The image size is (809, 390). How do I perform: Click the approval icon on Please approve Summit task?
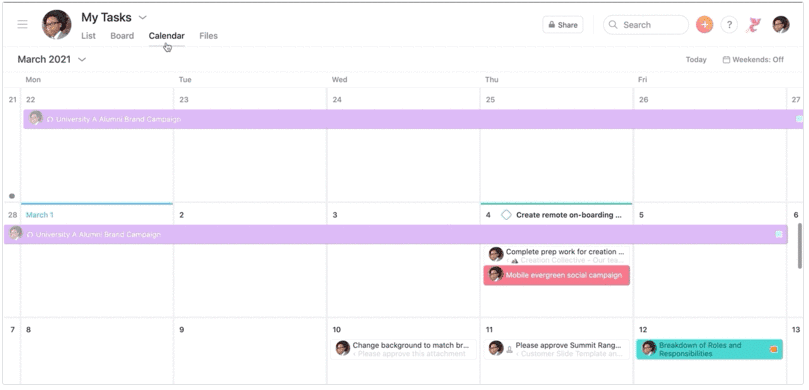(x=509, y=349)
